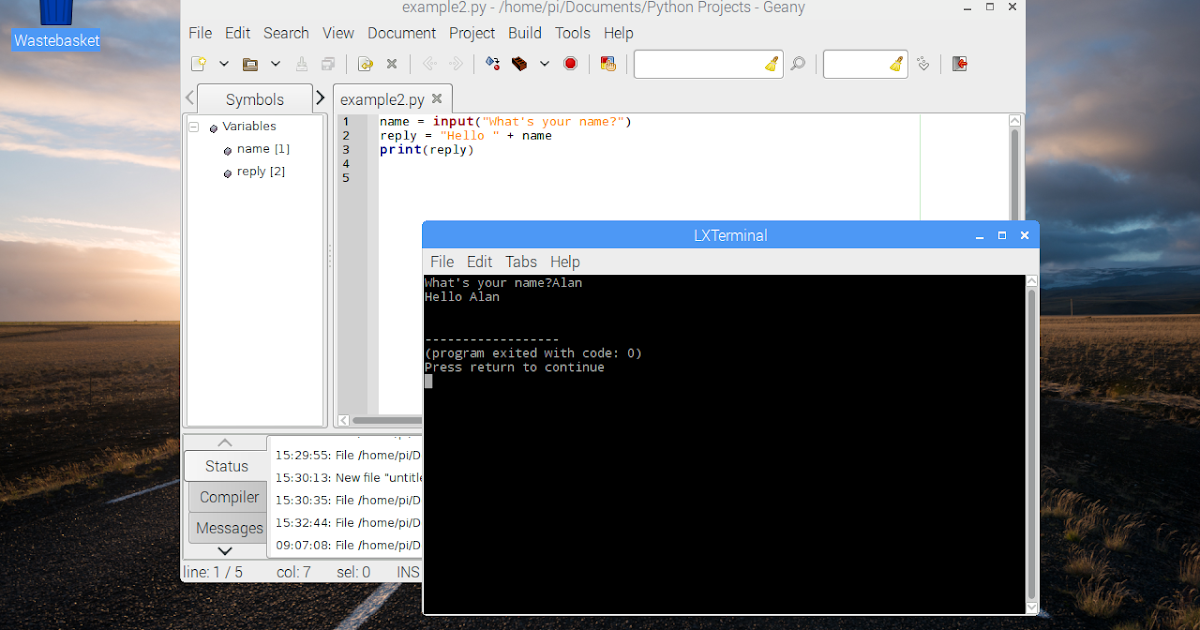Open the Document menu in Geany
The height and width of the screenshot is (630, 1200).
[x=402, y=33]
